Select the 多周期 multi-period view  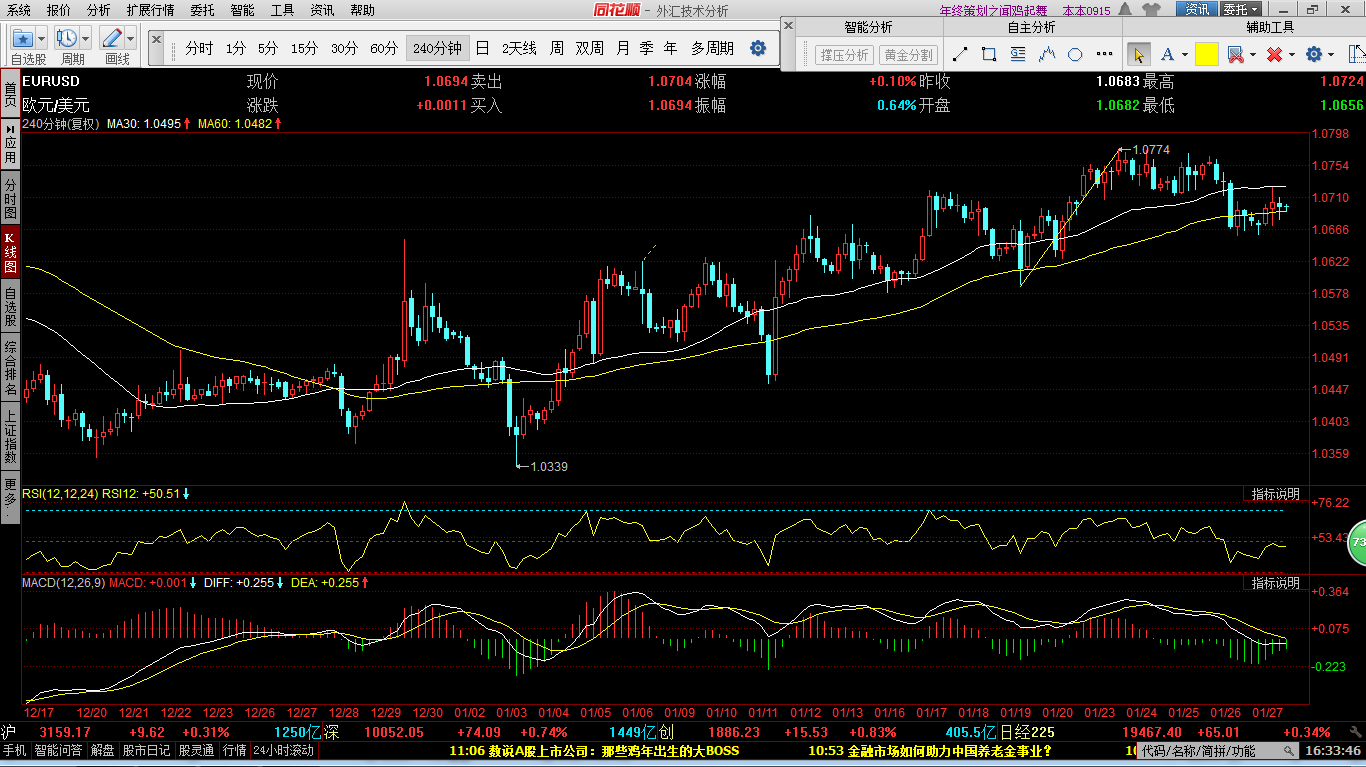point(712,48)
